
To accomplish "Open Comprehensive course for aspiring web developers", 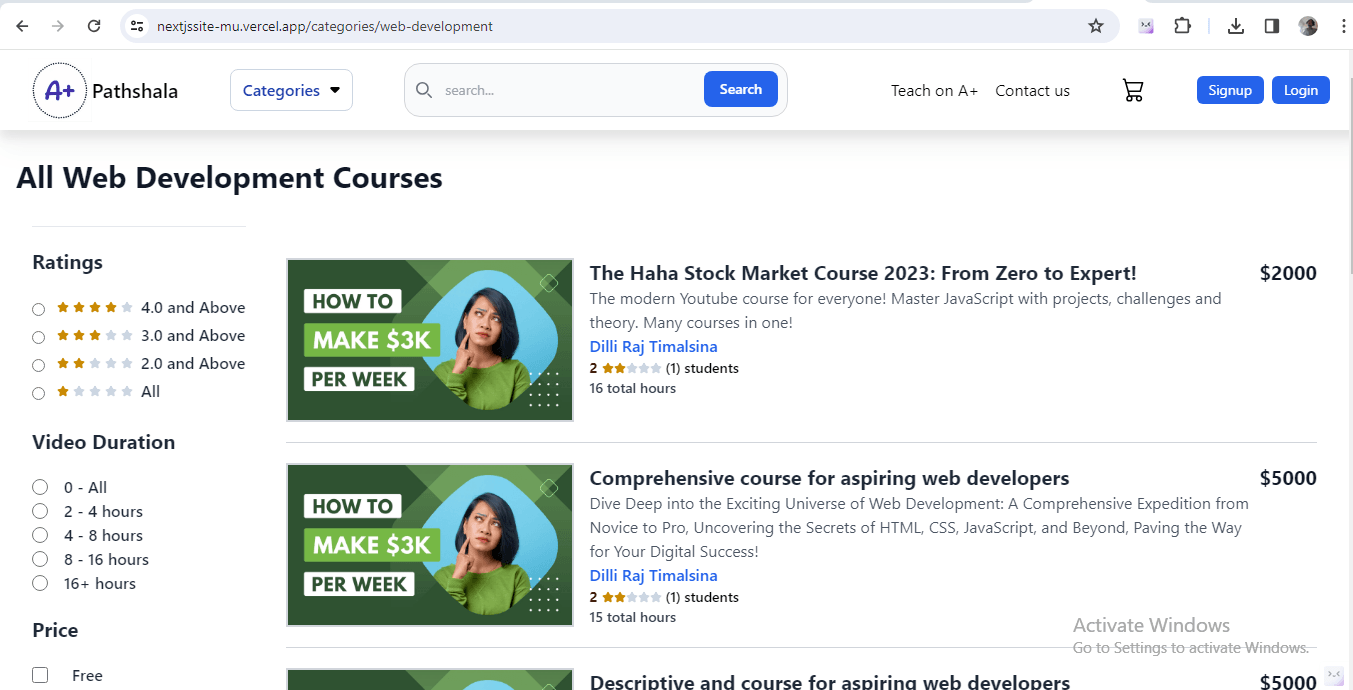I will click(x=829, y=478).
